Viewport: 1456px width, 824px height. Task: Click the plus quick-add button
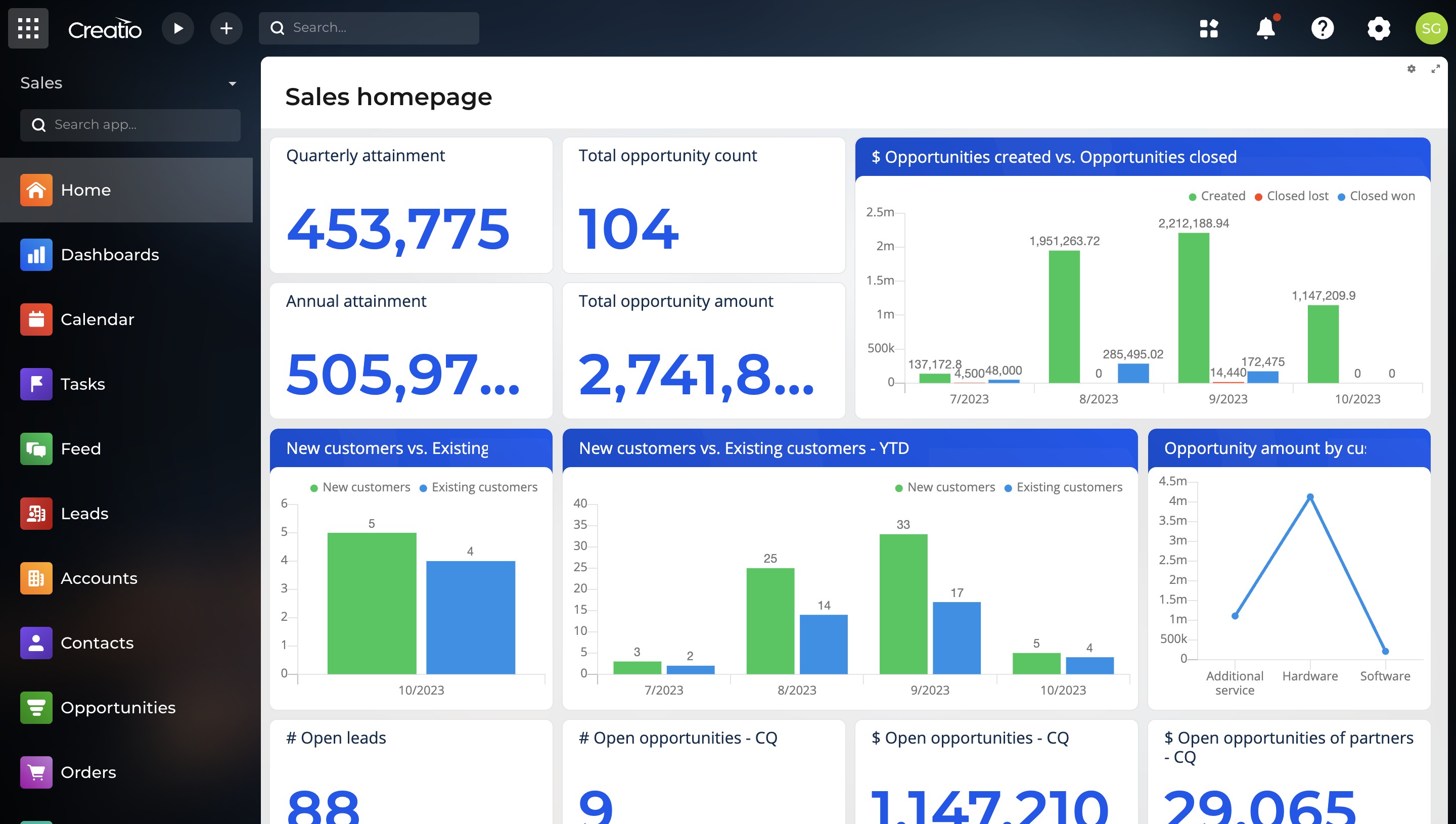[226, 28]
